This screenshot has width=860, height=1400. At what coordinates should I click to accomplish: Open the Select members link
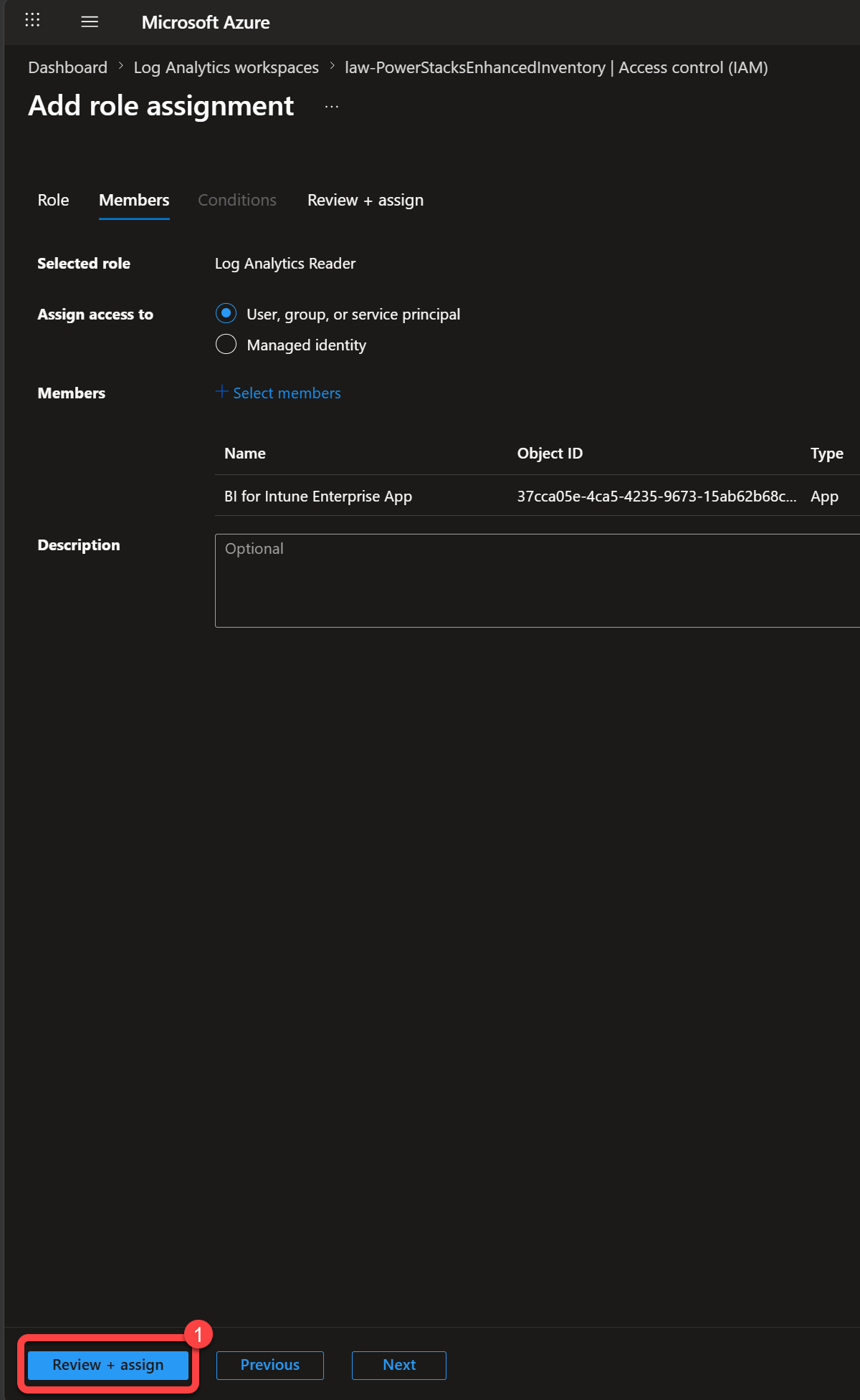point(287,393)
